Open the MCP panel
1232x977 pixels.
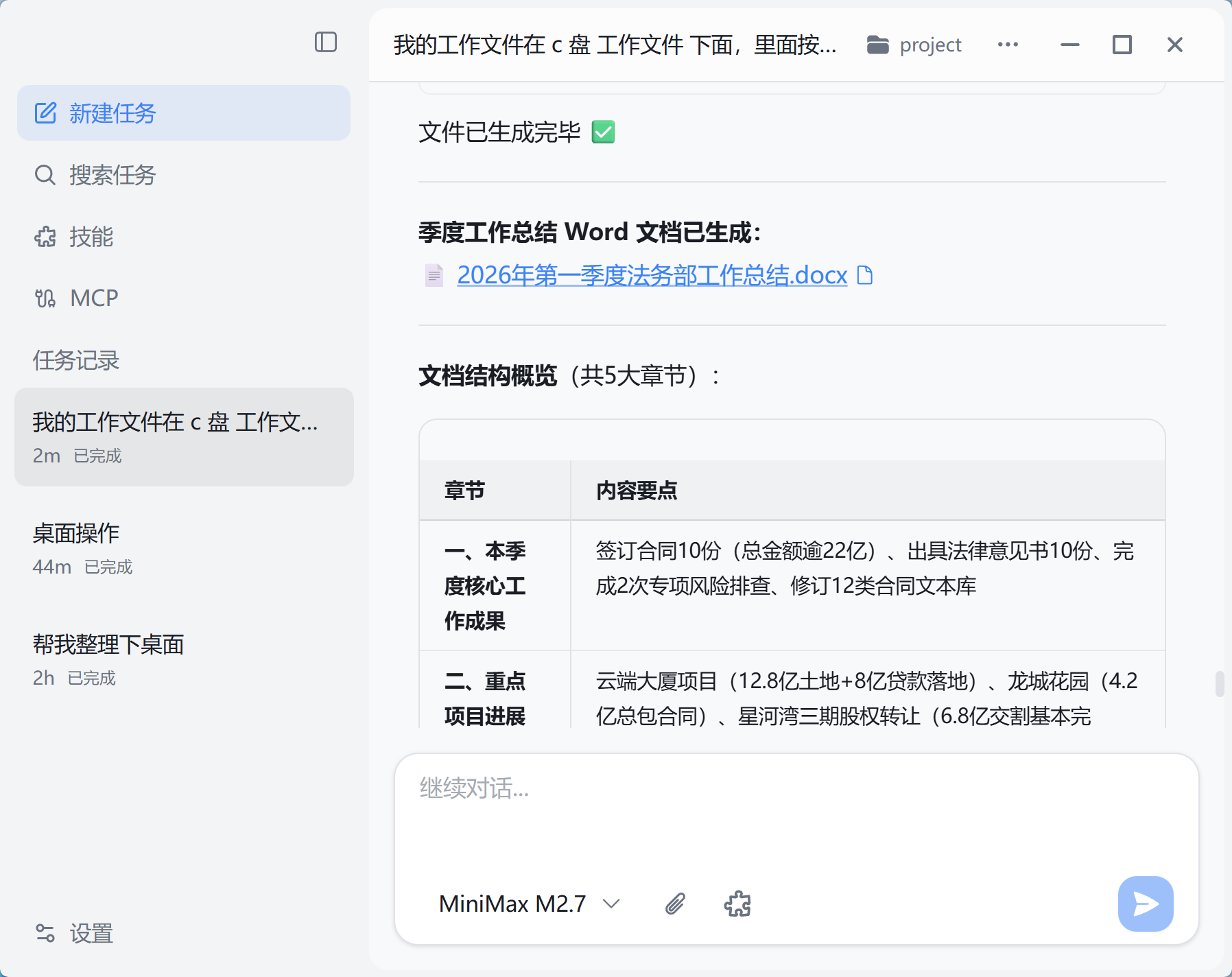click(x=45, y=298)
